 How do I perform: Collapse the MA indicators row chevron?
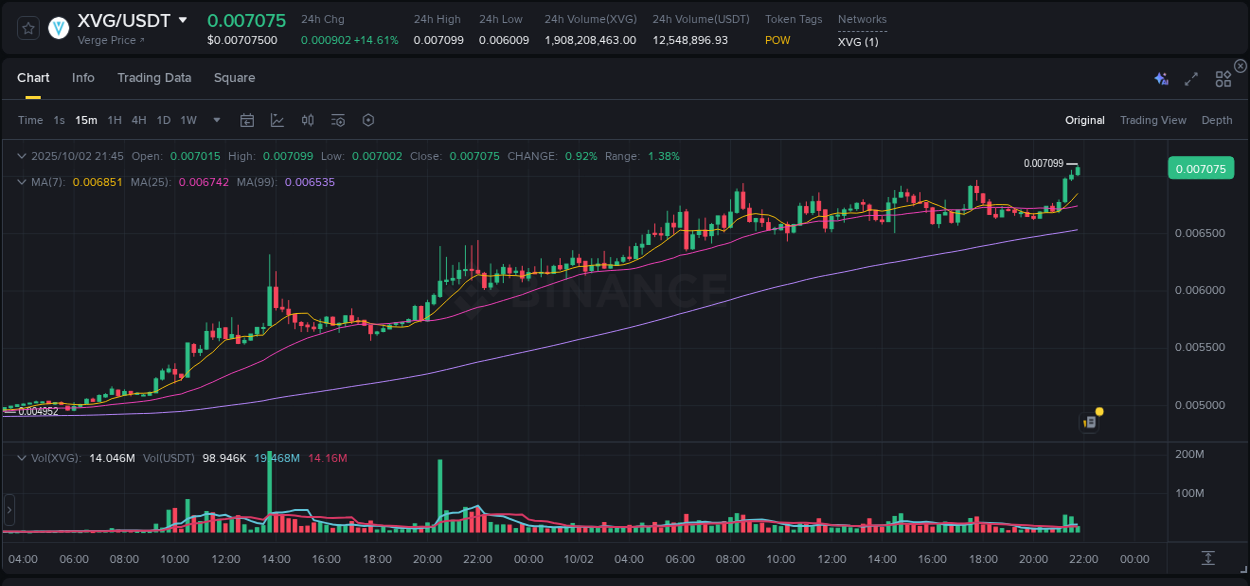tap(22, 182)
